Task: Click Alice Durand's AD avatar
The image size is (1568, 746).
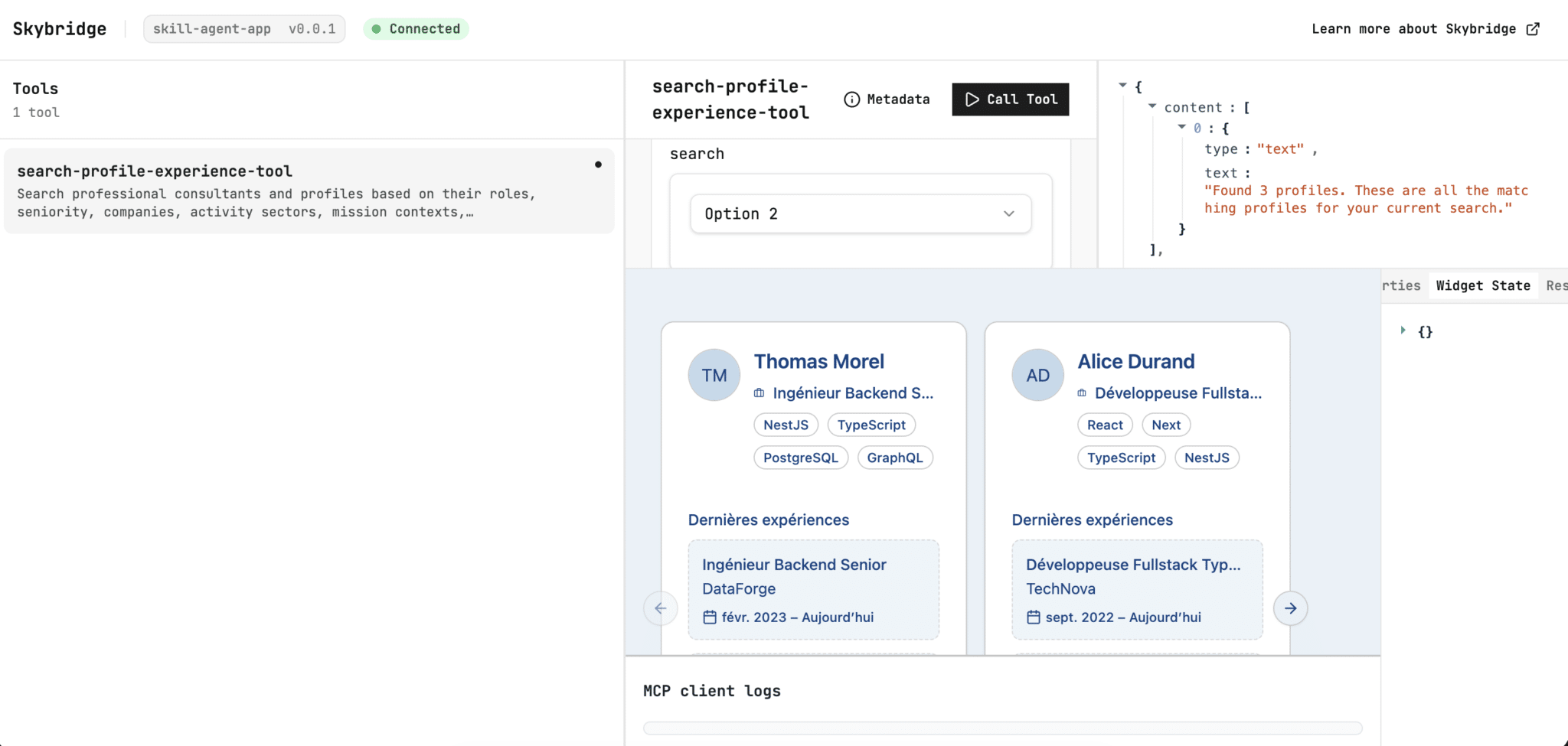Action: tap(1037, 375)
